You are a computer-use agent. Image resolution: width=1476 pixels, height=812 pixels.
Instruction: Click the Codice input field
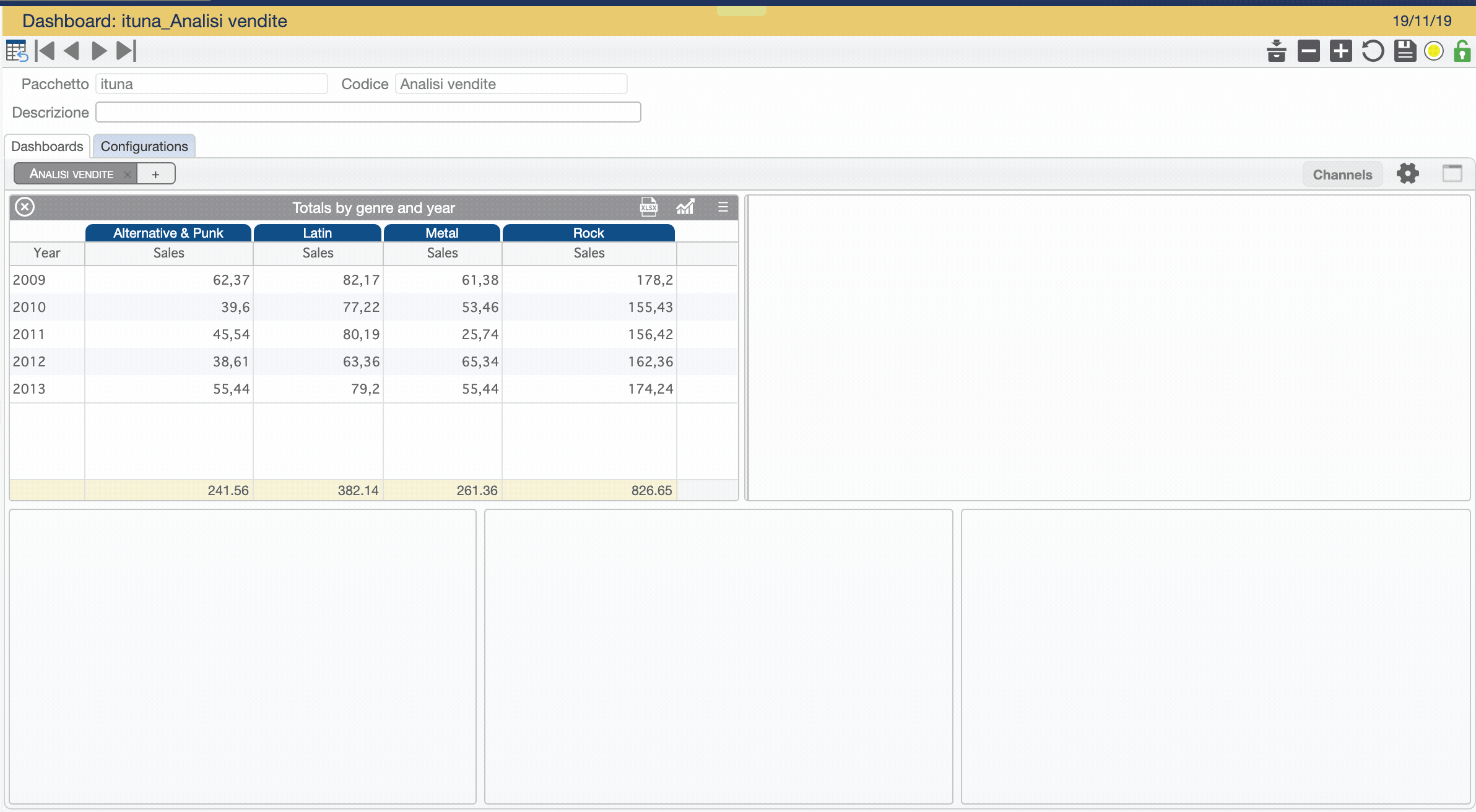511,84
